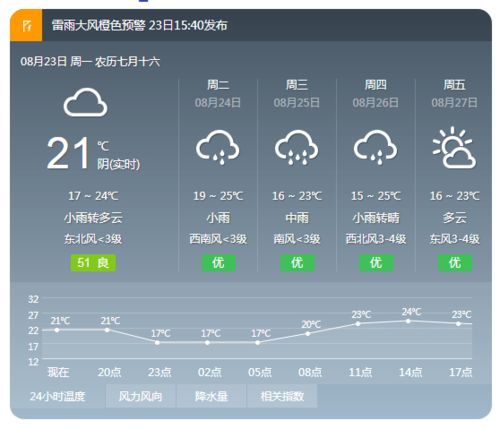Open the 相关指数 tab
The width and height of the screenshot is (500, 429).
pos(282,396)
